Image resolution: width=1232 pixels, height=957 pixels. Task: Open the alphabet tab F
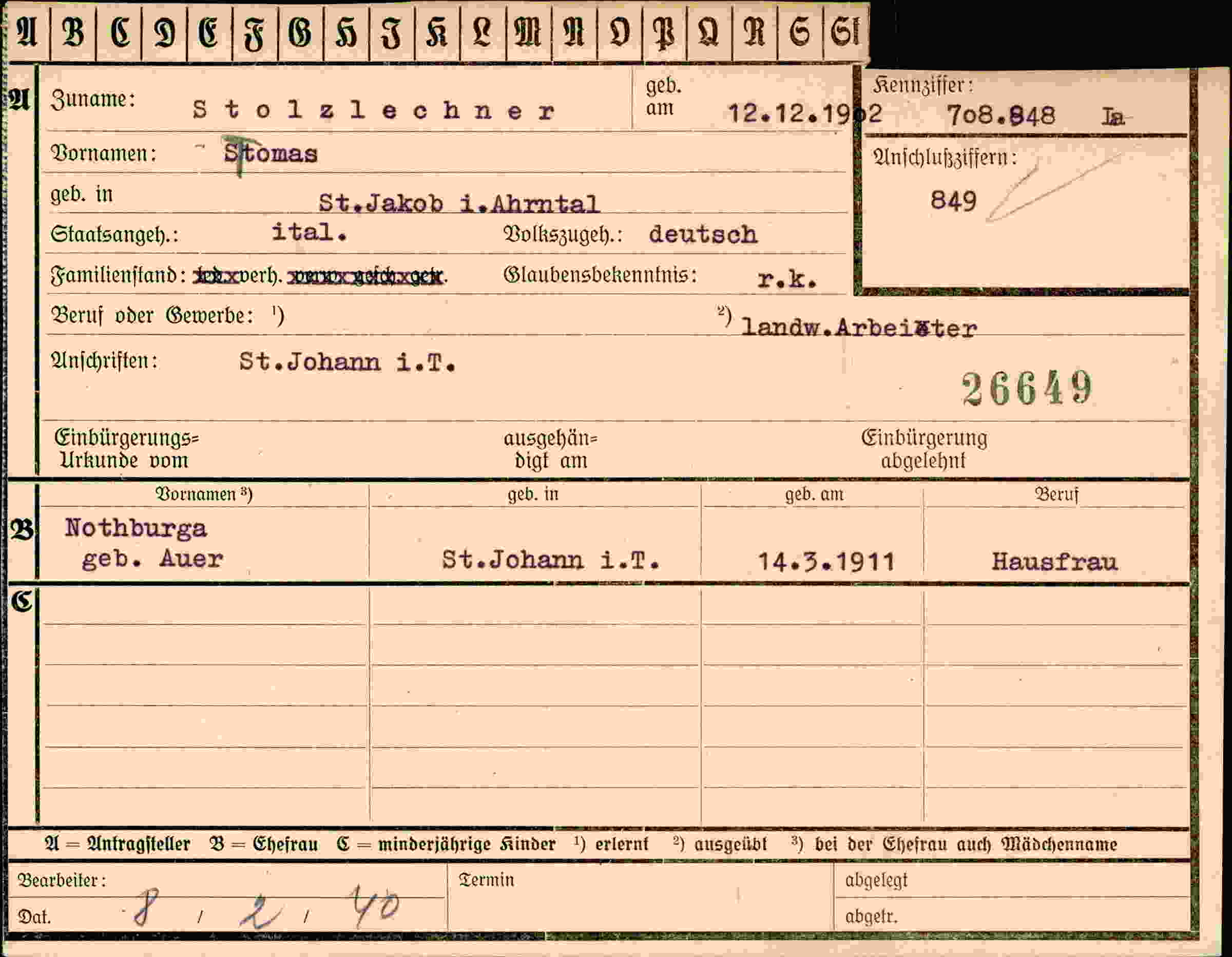click(x=255, y=33)
